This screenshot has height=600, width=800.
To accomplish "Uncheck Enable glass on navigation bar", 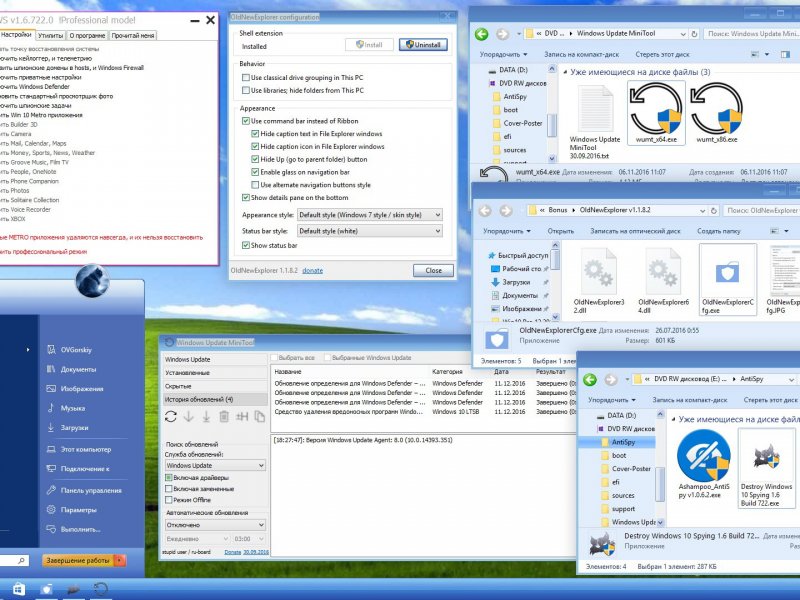I will click(x=255, y=172).
